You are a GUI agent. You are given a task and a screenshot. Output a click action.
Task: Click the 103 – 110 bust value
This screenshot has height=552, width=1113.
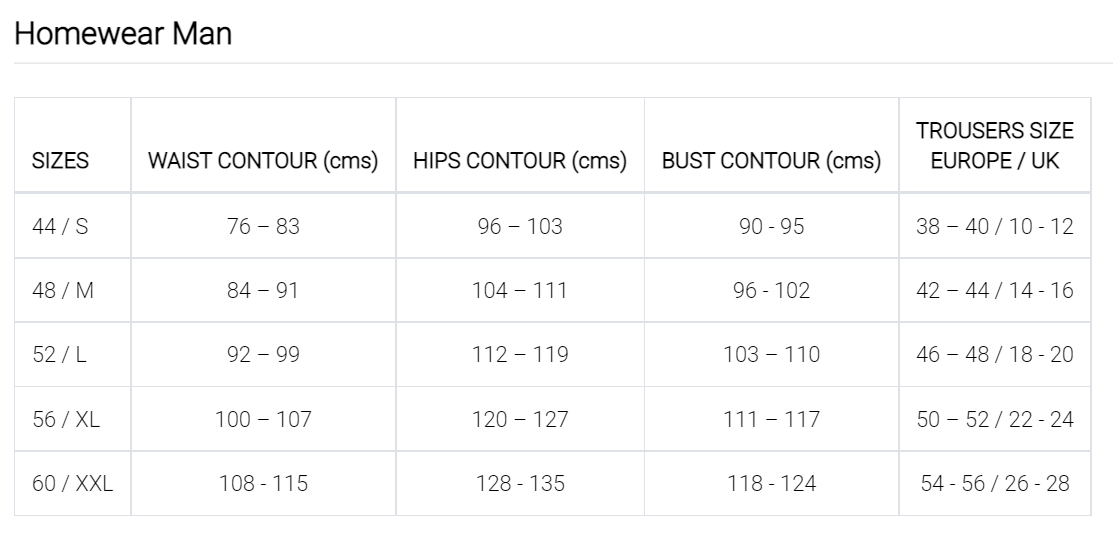tap(771, 354)
